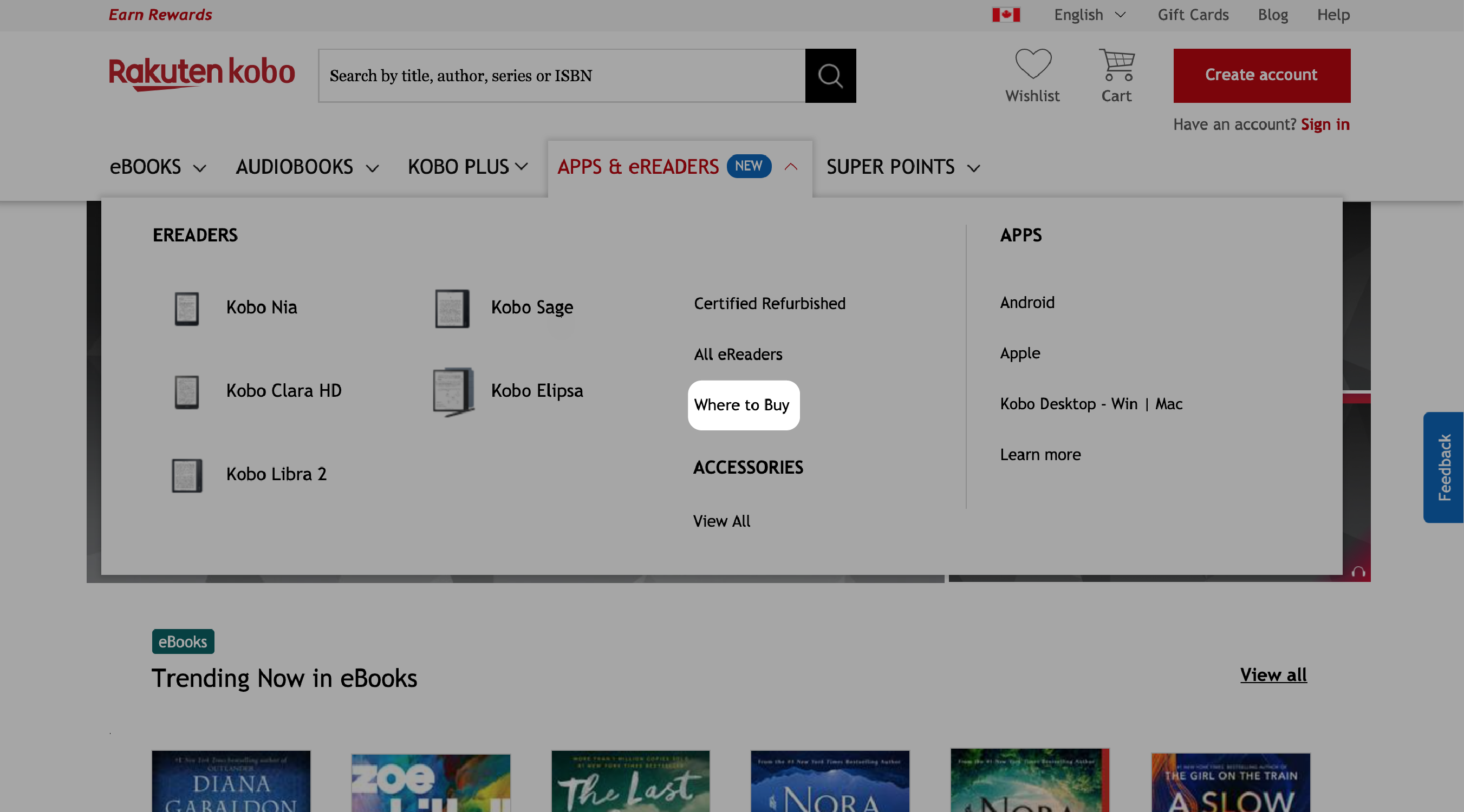Screen dimensions: 1464x812
Task: Click the Canadian flag country selector icon
Action: coord(1006,14)
